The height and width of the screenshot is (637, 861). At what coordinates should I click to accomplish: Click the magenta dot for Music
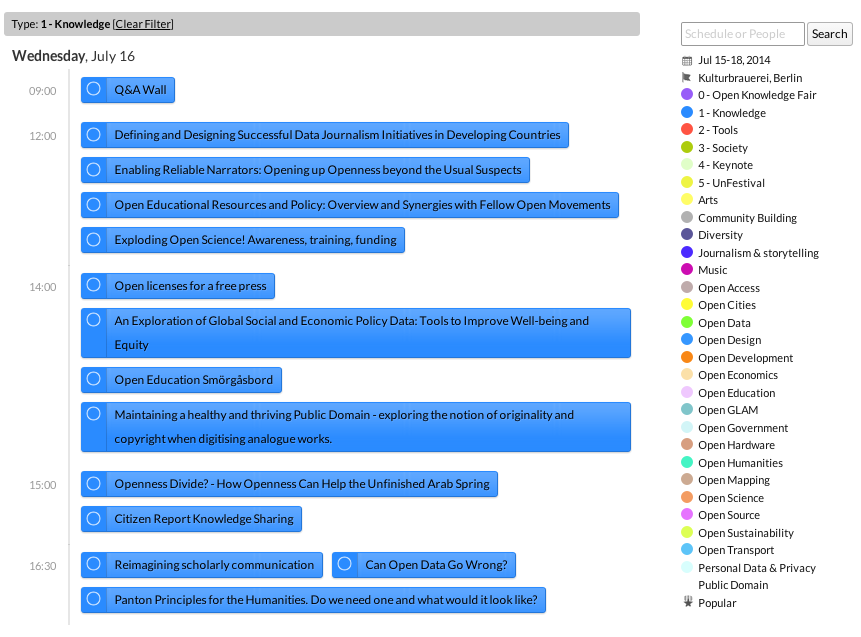(687, 269)
